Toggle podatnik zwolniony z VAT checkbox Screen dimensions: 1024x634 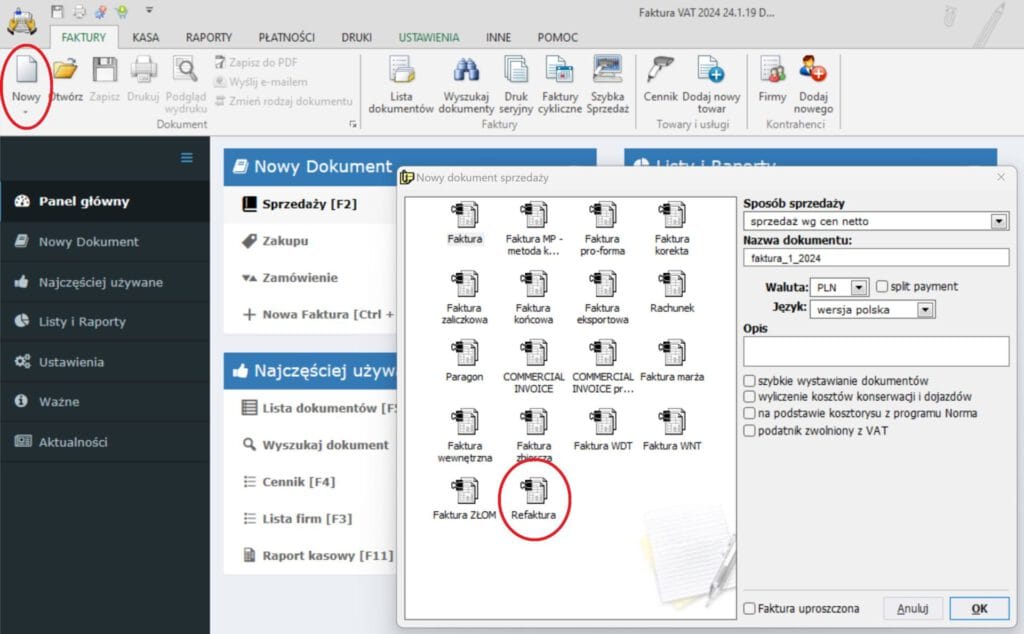click(x=749, y=430)
